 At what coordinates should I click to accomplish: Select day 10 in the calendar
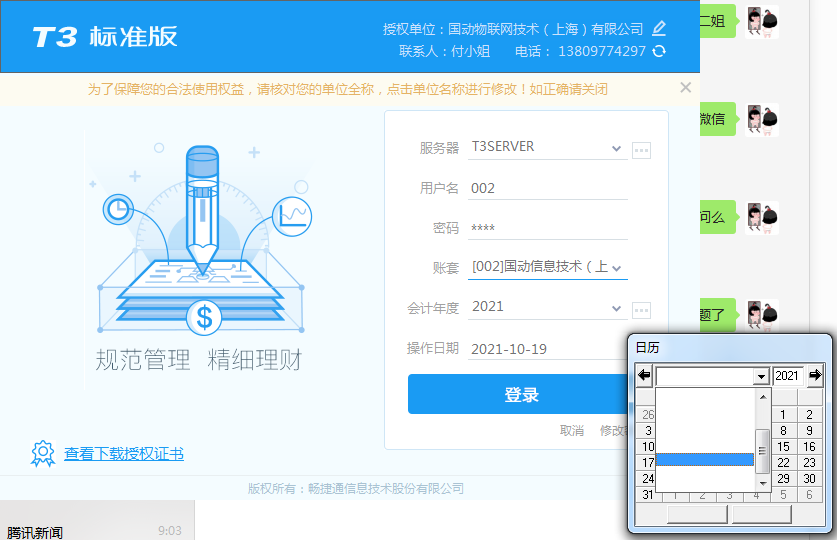648,447
